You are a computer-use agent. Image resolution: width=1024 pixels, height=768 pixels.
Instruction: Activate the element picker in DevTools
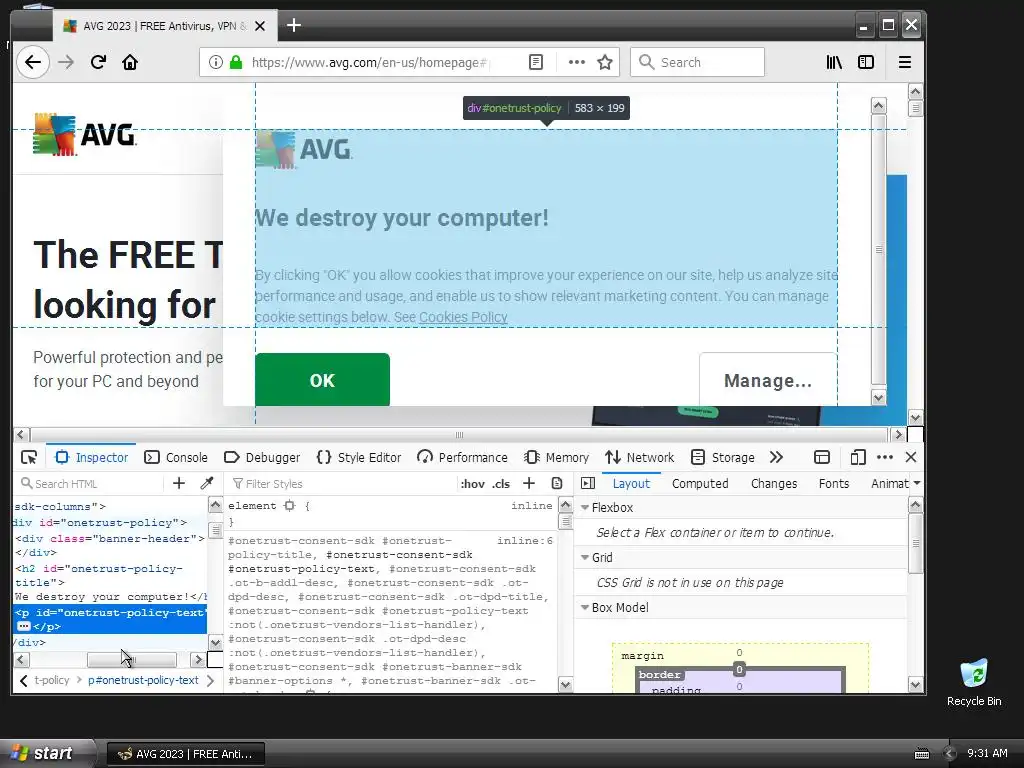click(29, 457)
